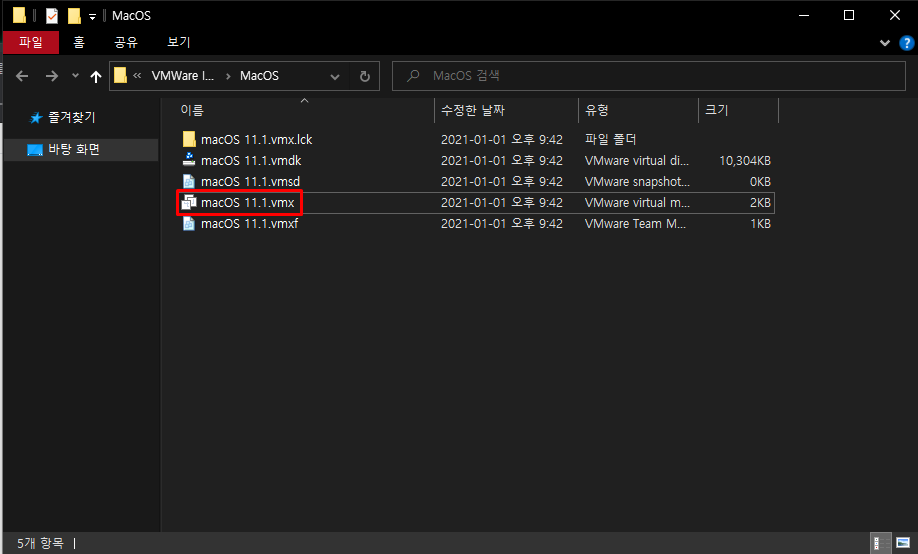This screenshot has width=918, height=554.
Task: Go forward with the right arrow
Action: click(52, 76)
